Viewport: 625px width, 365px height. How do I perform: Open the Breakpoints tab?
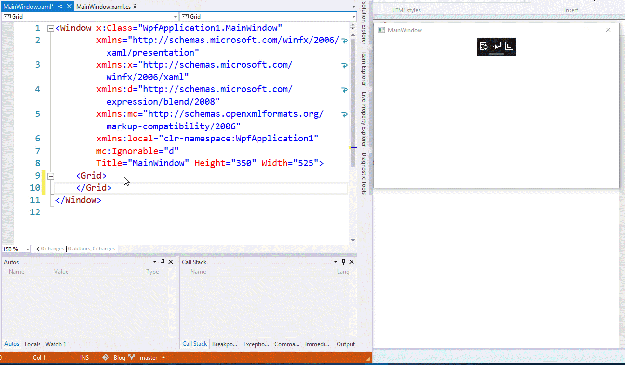(225, 344)
